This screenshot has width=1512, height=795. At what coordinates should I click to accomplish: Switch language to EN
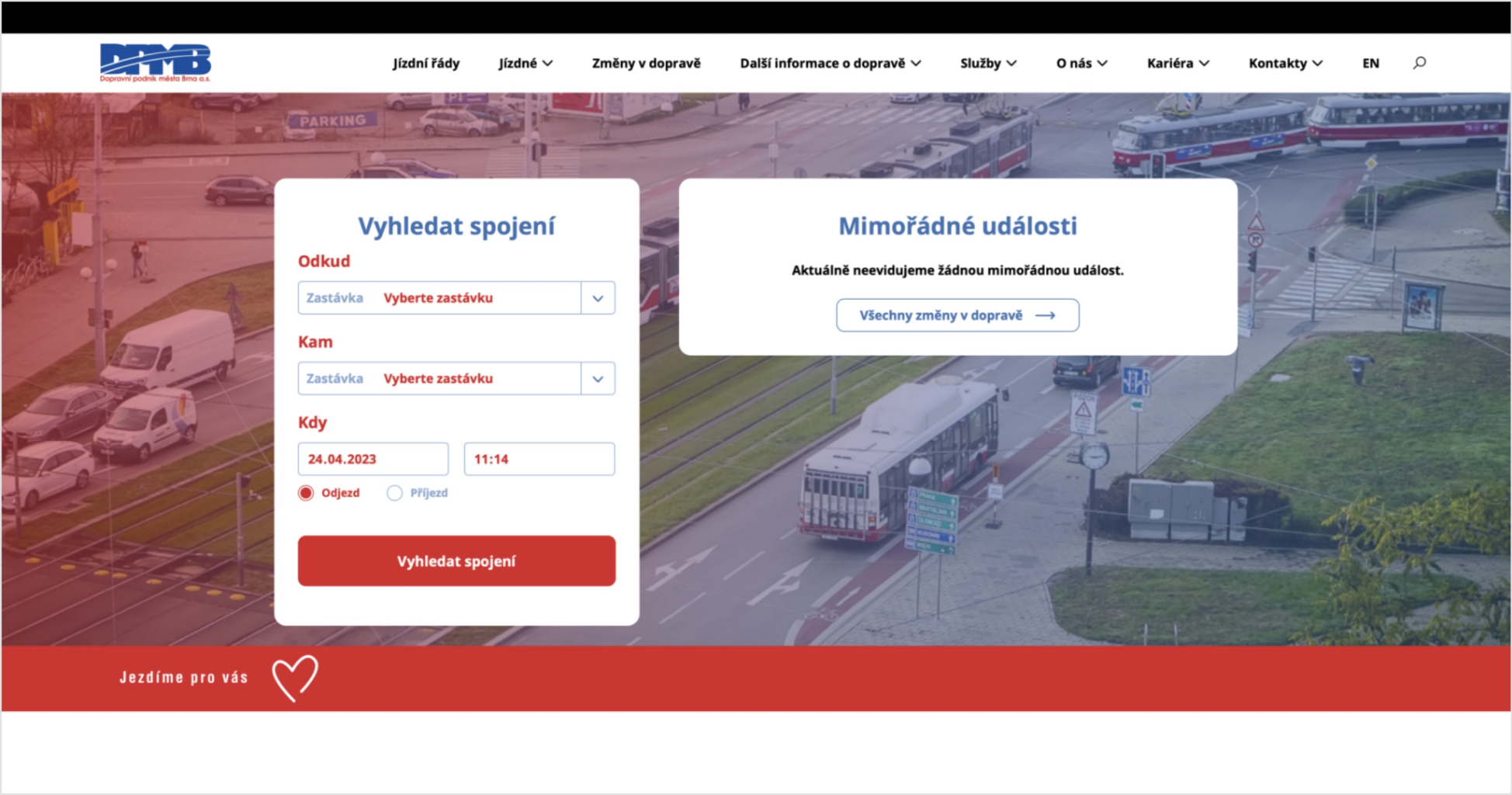(1371, 64)
